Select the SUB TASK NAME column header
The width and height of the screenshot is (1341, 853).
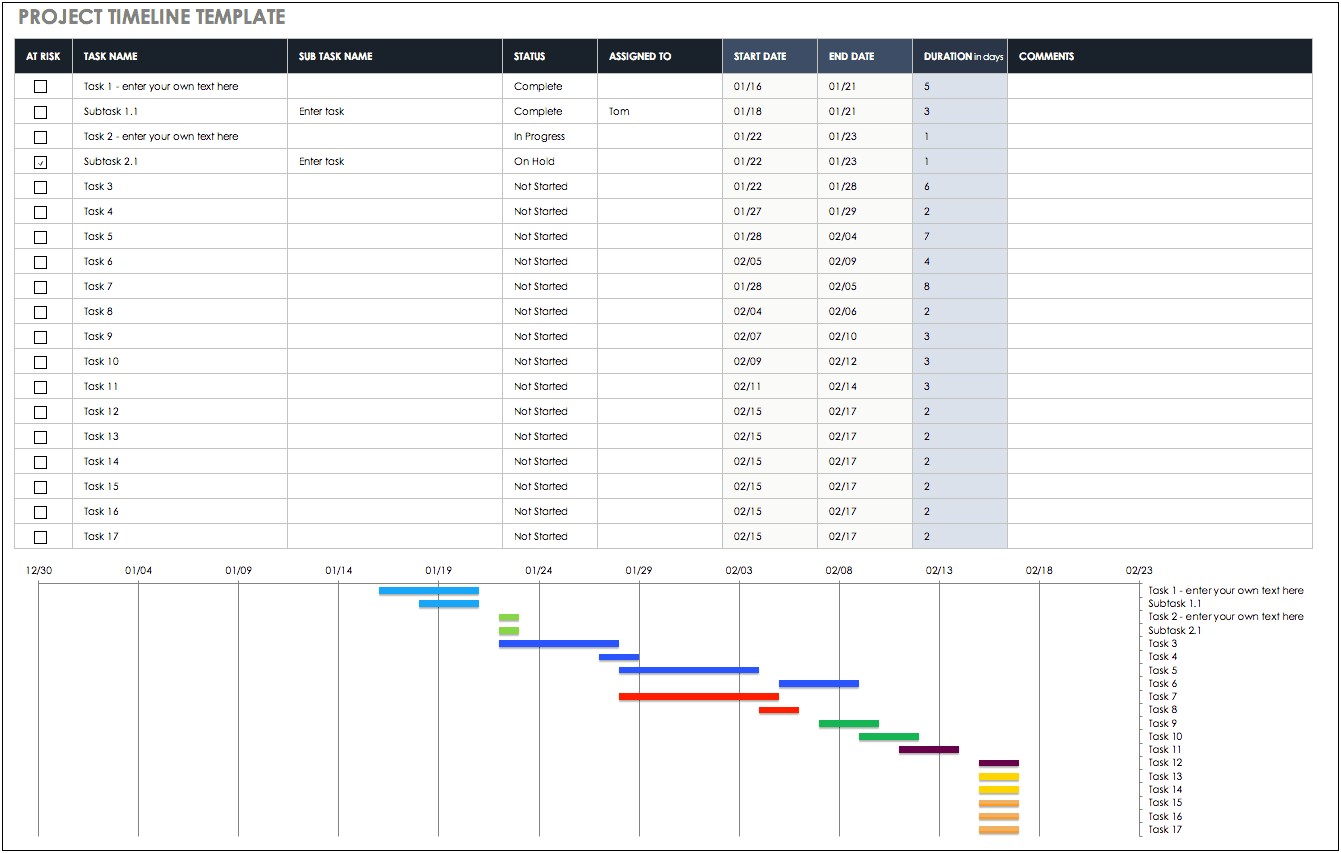395,56
